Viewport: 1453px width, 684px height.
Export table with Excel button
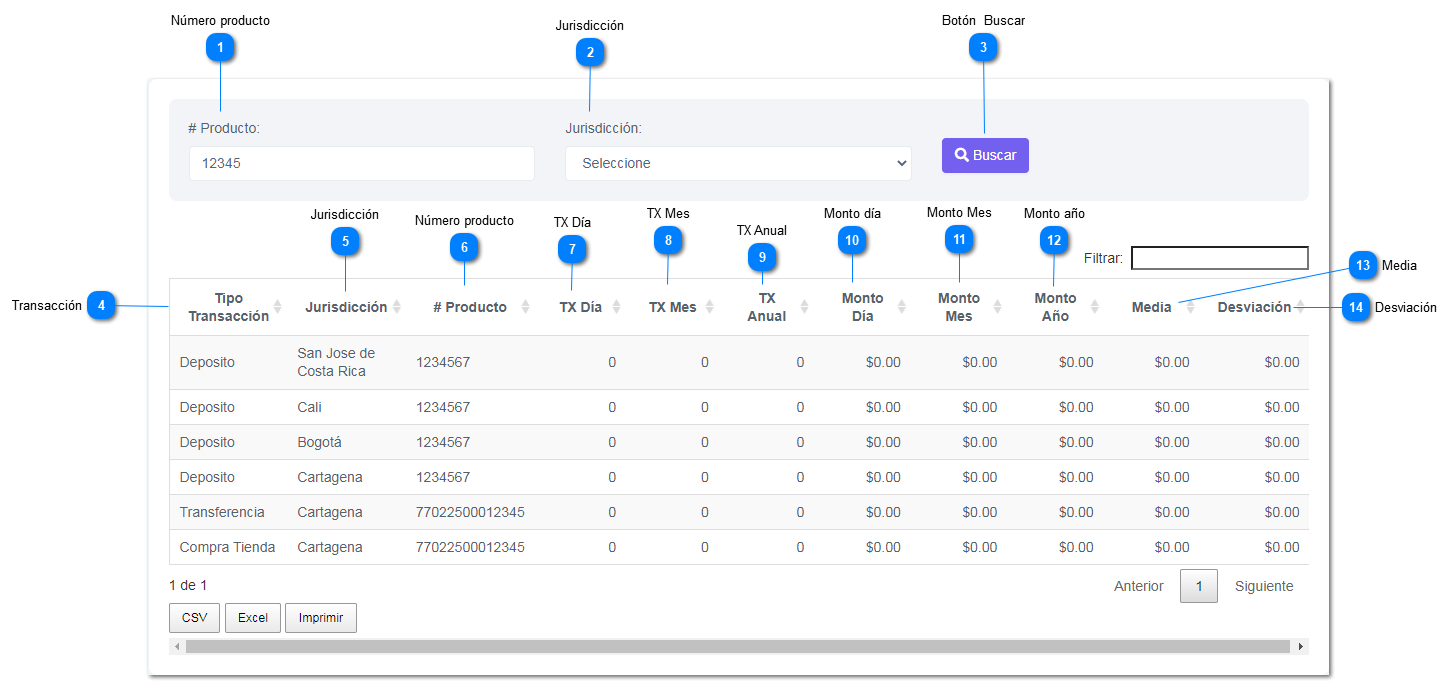[253, 618]
